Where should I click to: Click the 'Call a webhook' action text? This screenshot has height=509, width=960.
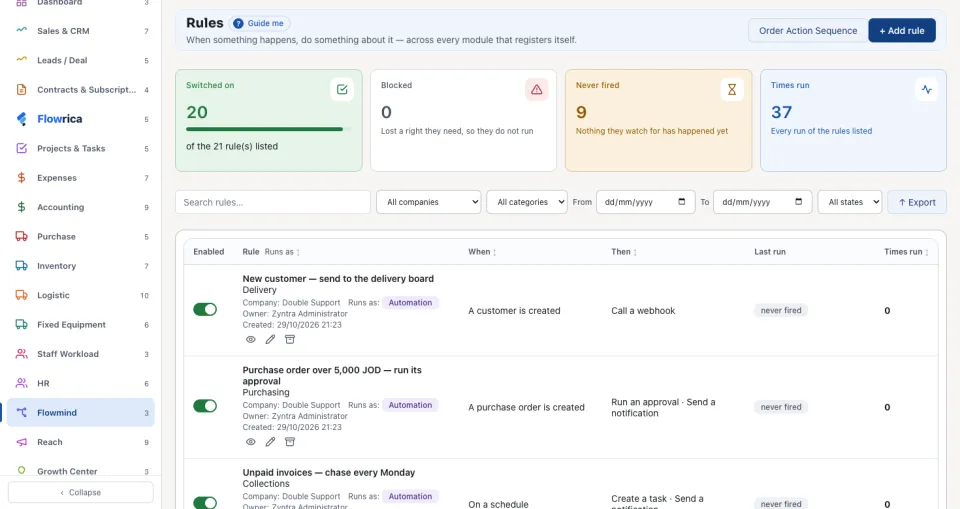tap(643, 311)
